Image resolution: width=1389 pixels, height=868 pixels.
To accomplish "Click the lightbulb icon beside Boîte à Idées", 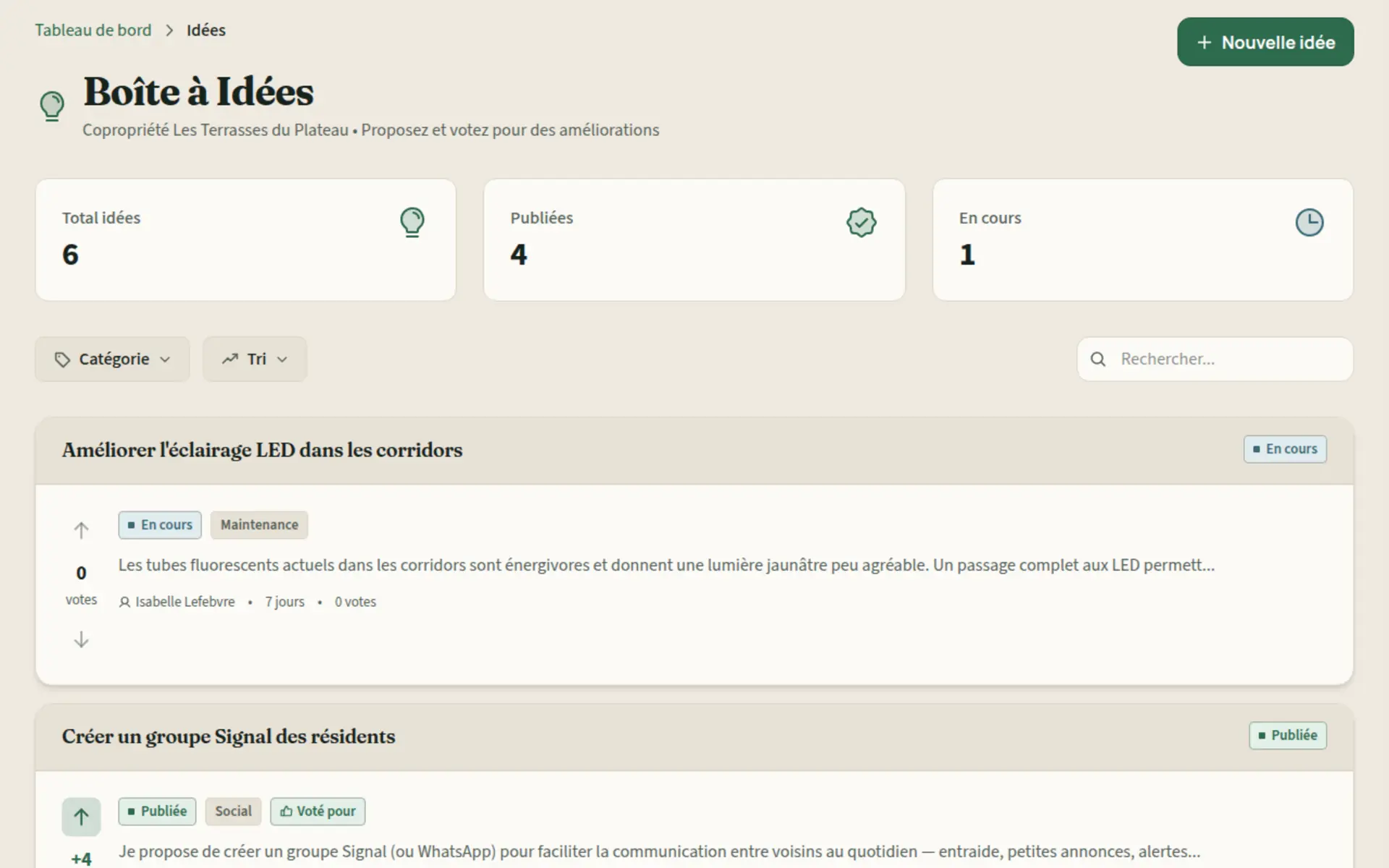I will (52, 106).
